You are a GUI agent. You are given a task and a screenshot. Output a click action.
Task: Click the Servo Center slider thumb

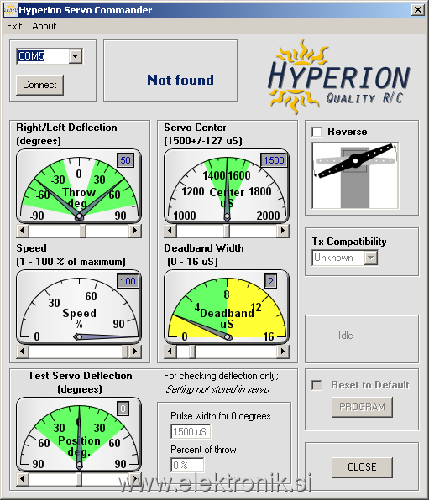(x=226, y=230)
